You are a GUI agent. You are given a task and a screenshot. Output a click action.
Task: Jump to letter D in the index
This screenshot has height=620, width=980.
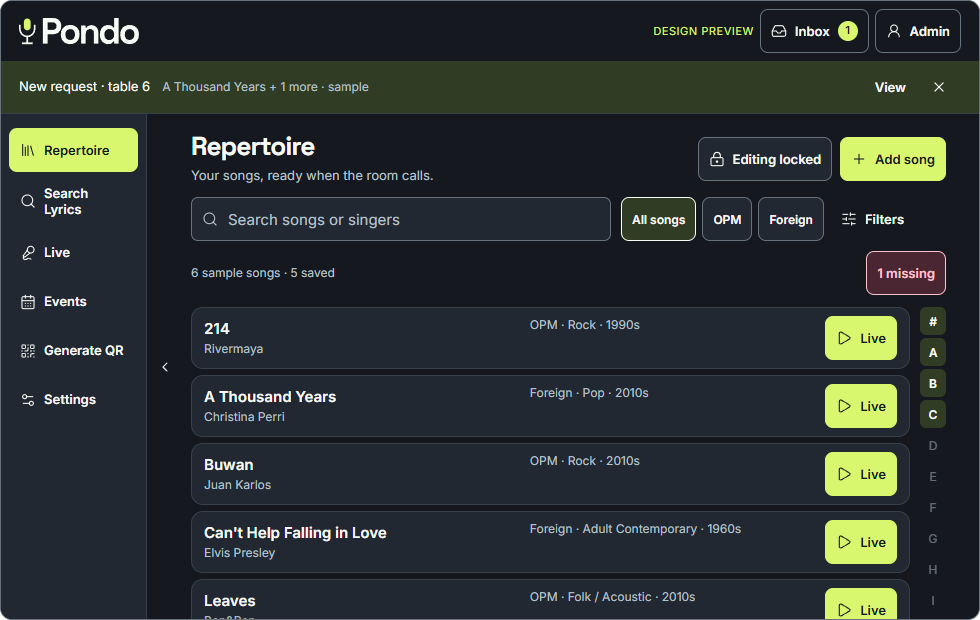(x=932, y=446)
